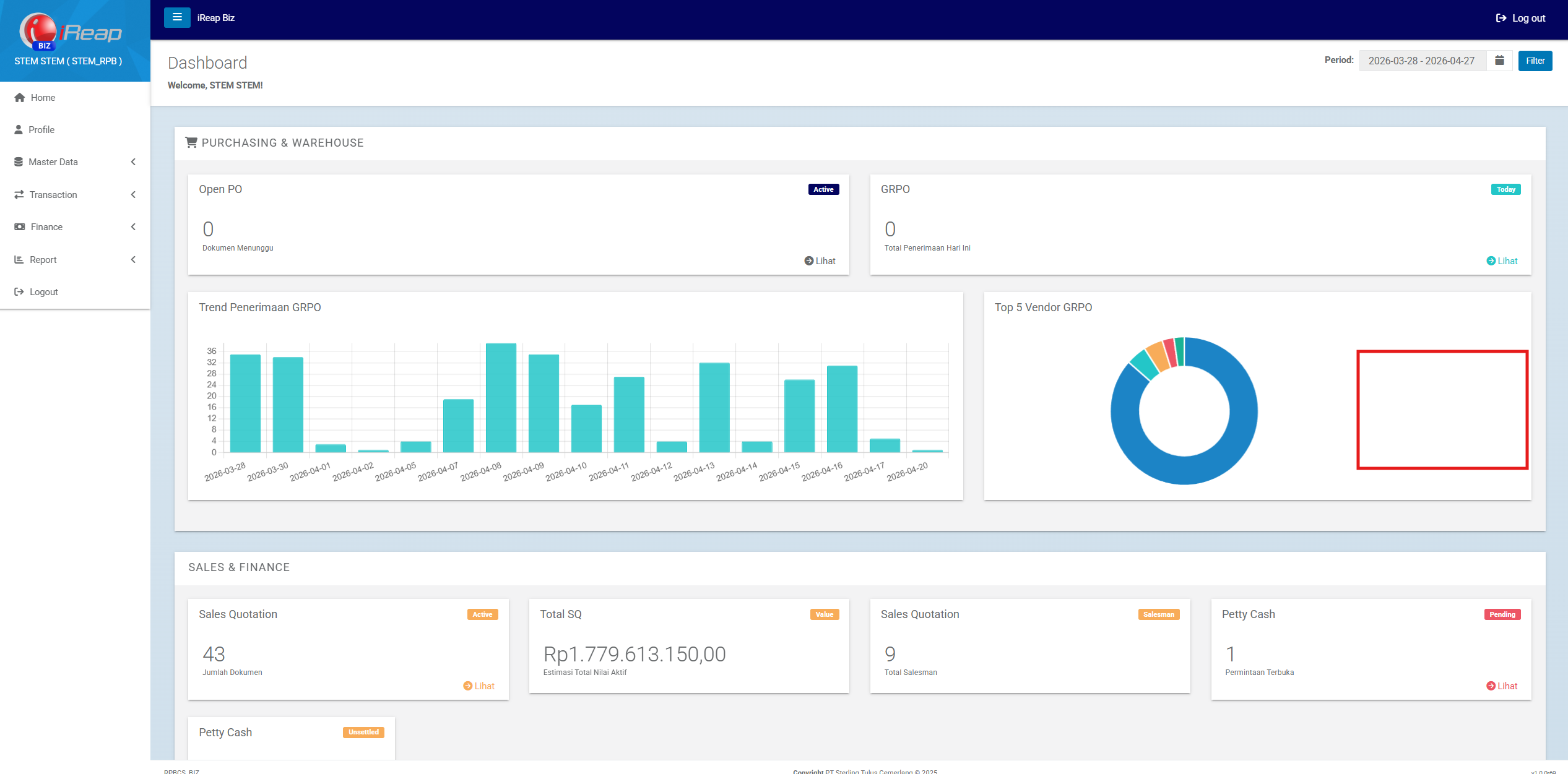Screen dimensions: 1568x774
Task: Click the Transaction arrows icon
Action: 19,194
